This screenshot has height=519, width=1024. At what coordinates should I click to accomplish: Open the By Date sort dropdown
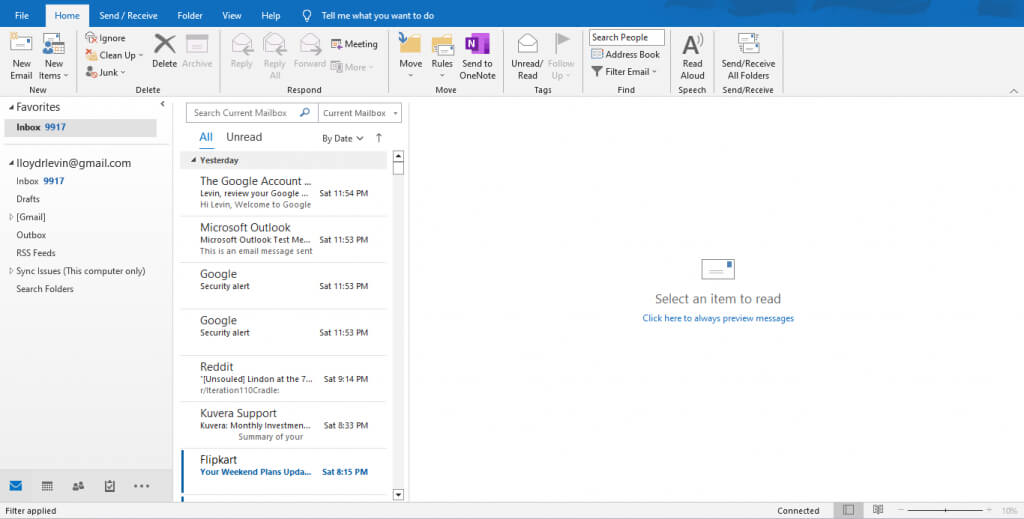(343, 139)
